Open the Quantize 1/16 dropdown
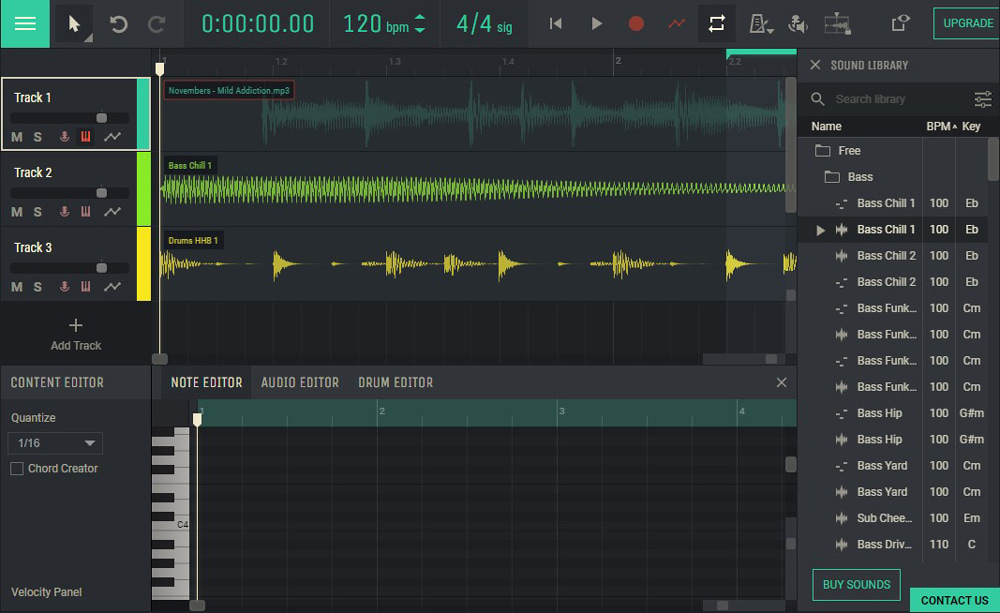The height and width of the screenshot is (613, 1000). click(54, 443)
